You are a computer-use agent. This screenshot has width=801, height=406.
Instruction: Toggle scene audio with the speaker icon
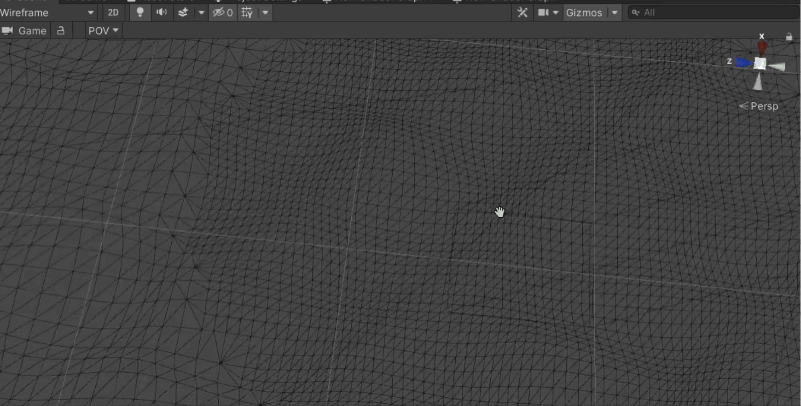coord(161,13)
